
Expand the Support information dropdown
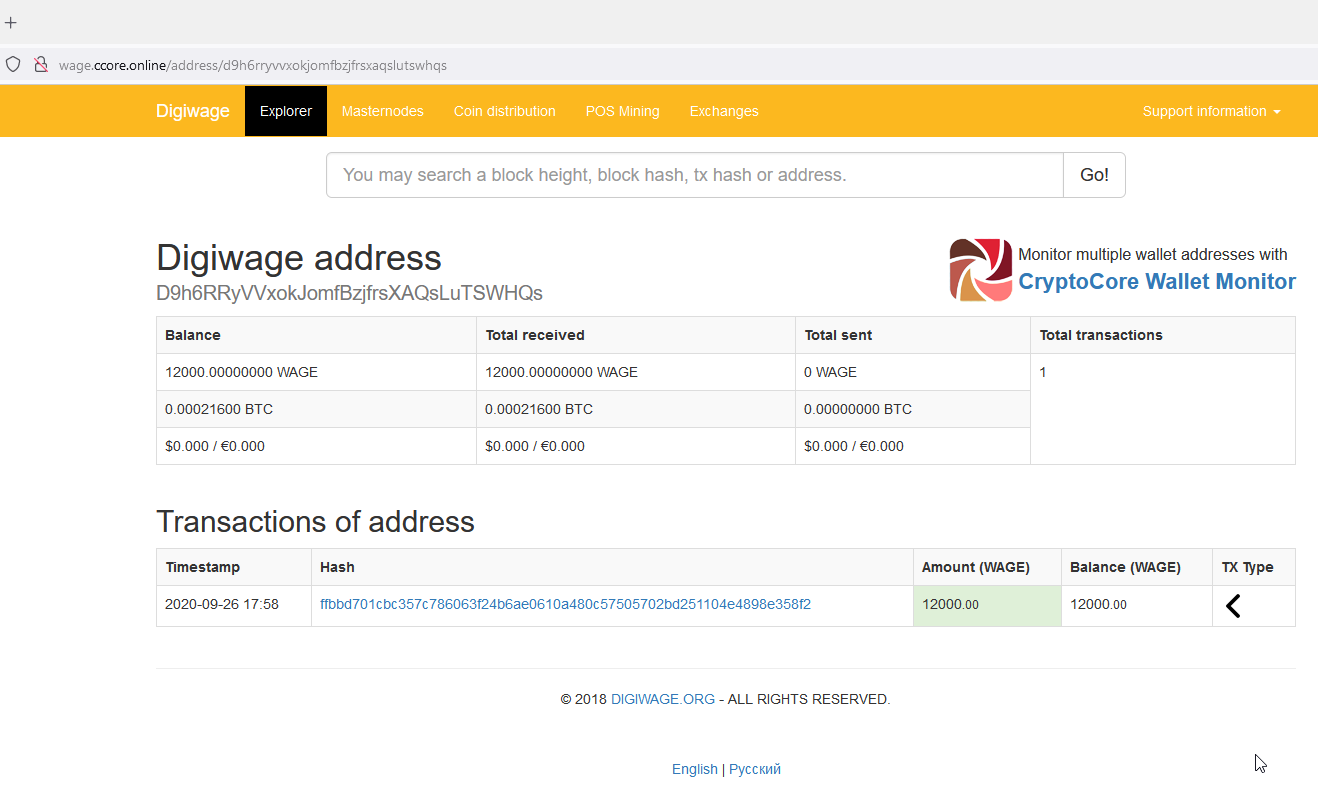coord(1211,111)
